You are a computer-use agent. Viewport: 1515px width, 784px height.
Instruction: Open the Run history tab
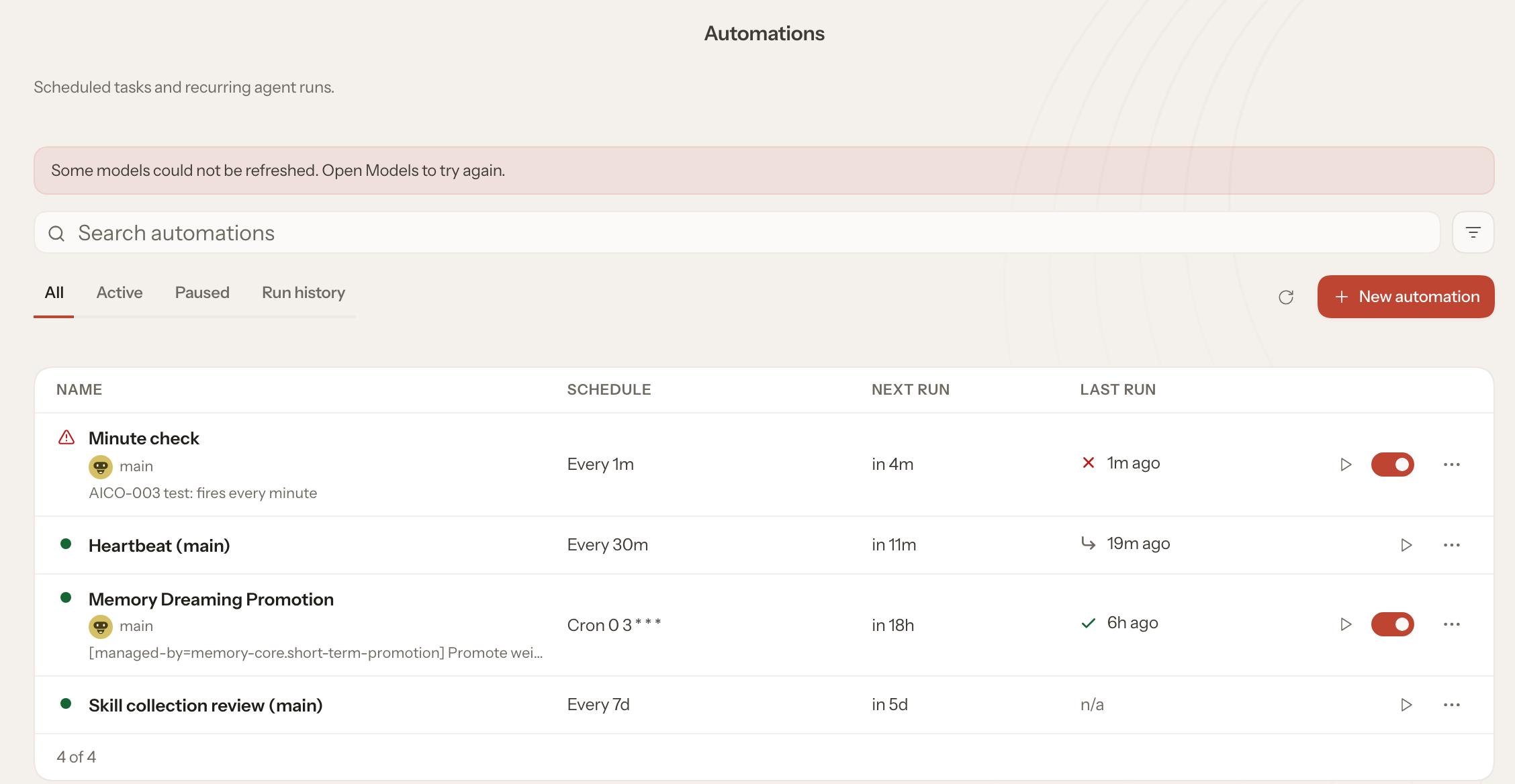pyautogui.click(x=304, y=293)
